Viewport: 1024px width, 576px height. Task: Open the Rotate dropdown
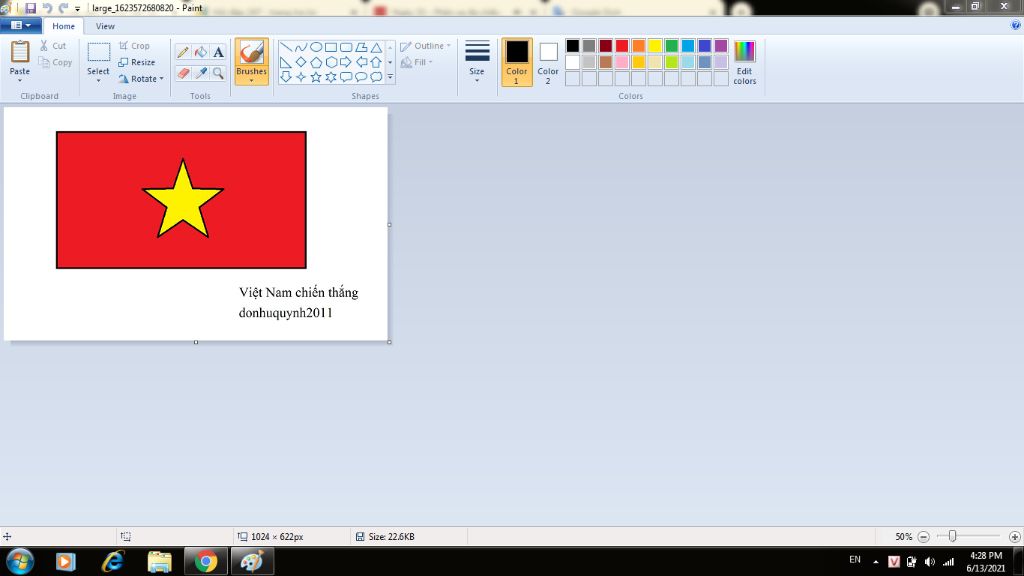point(141,78)
